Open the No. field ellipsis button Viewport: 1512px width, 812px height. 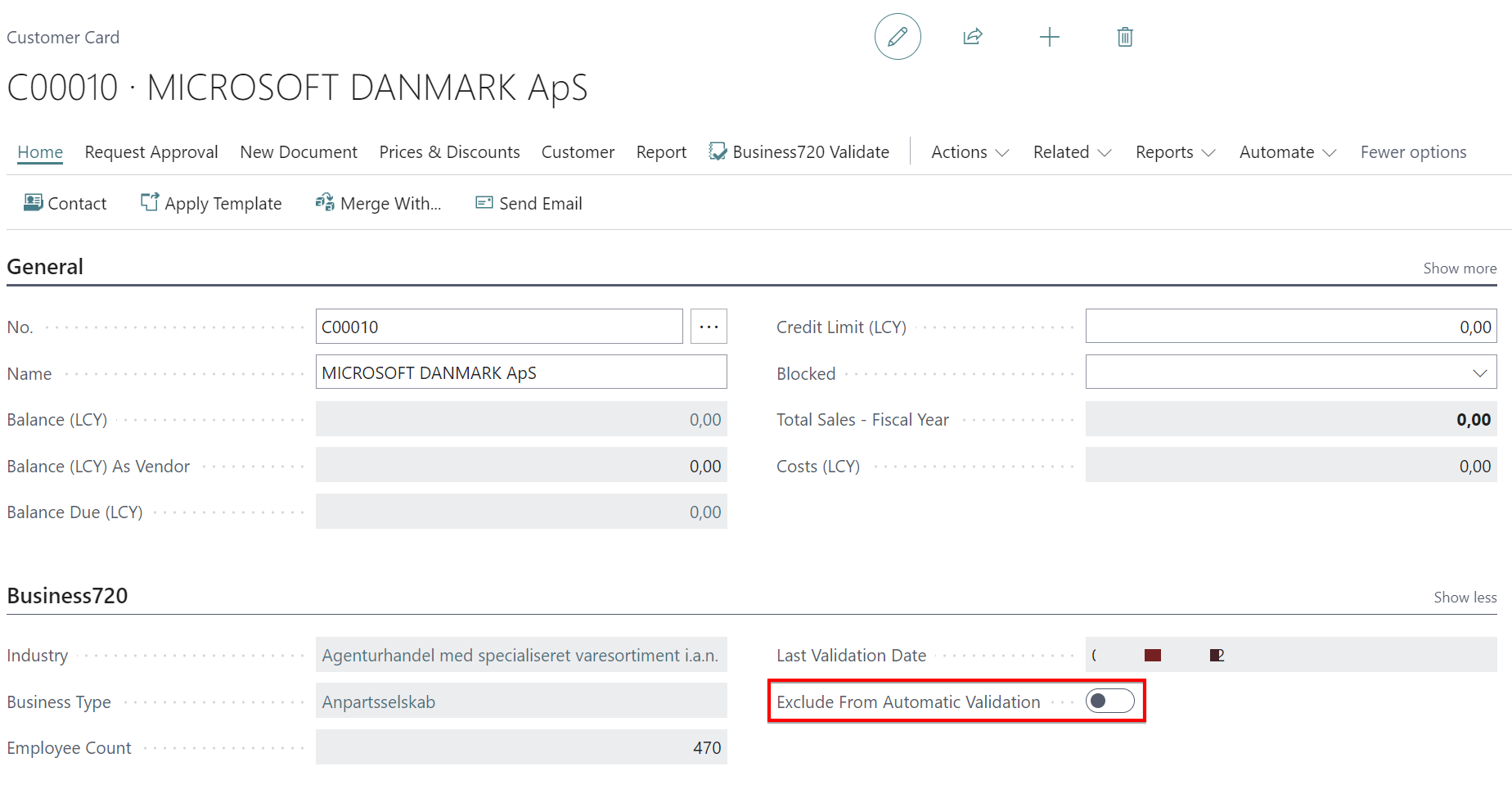pyautogui.click(x=709, y=327)
